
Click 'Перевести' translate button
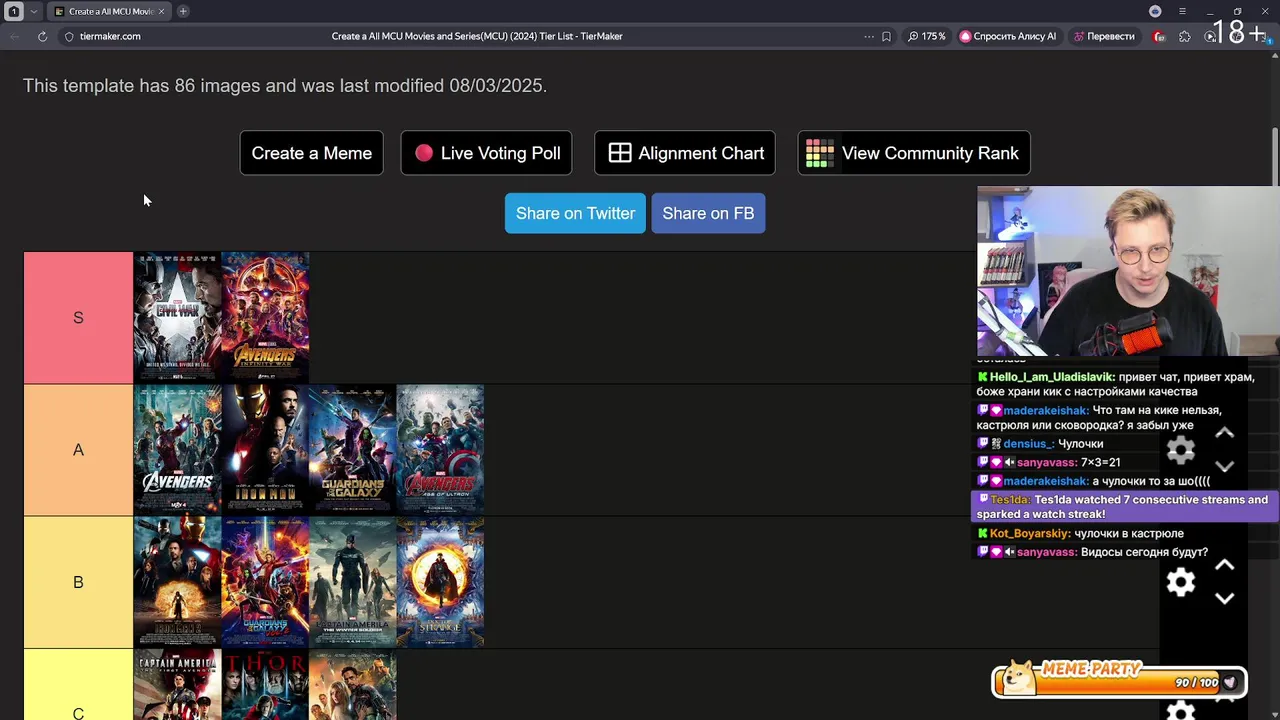[1105, 36]
